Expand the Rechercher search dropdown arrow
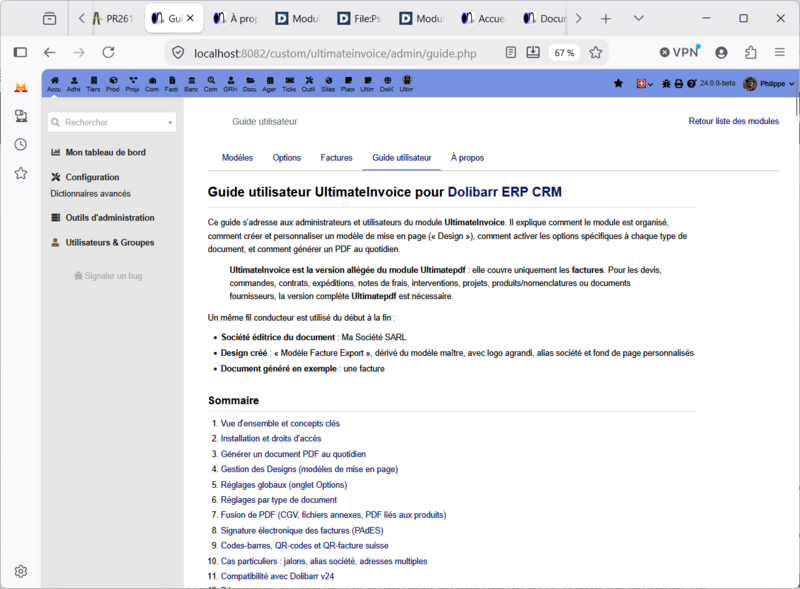 tap(170, 122)
